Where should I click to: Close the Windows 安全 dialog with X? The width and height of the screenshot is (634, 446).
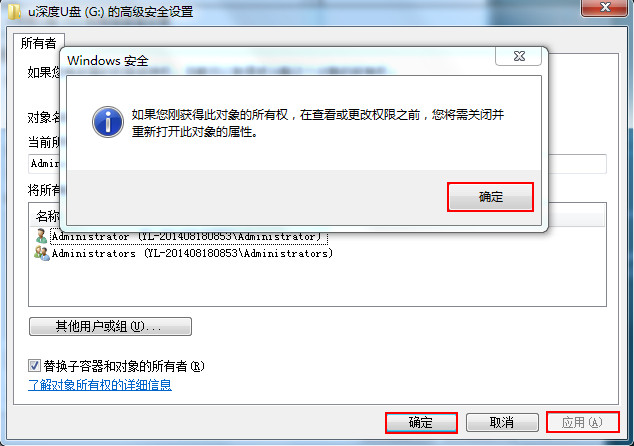(x=519, y=56)
